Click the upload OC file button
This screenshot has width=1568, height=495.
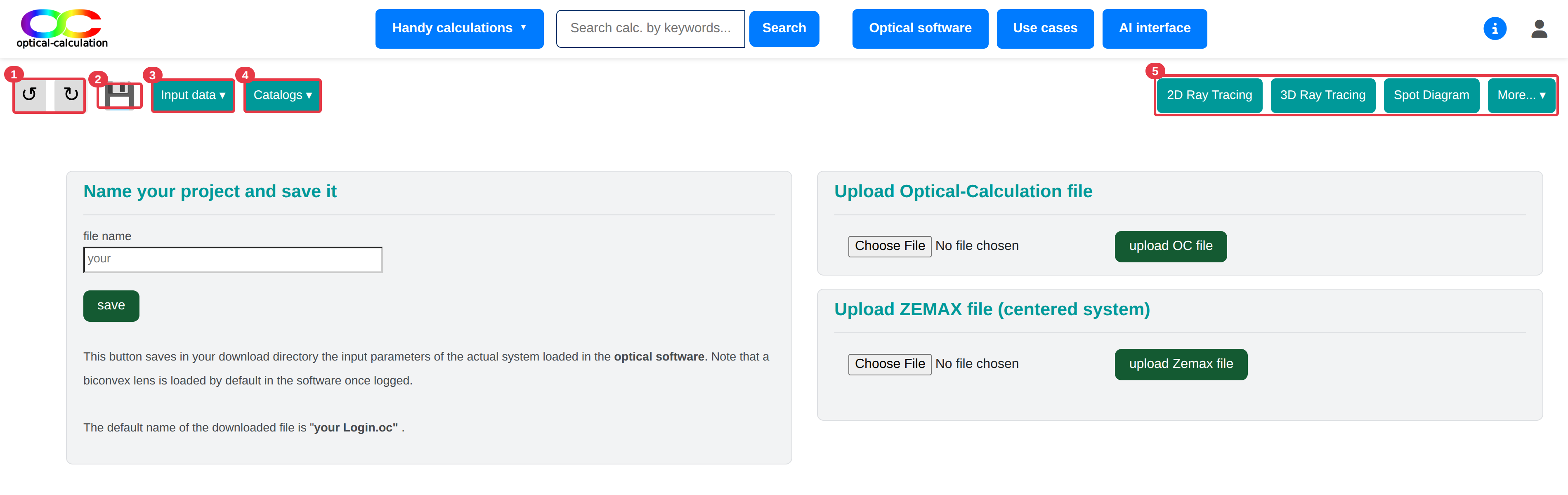[1170, 246]
